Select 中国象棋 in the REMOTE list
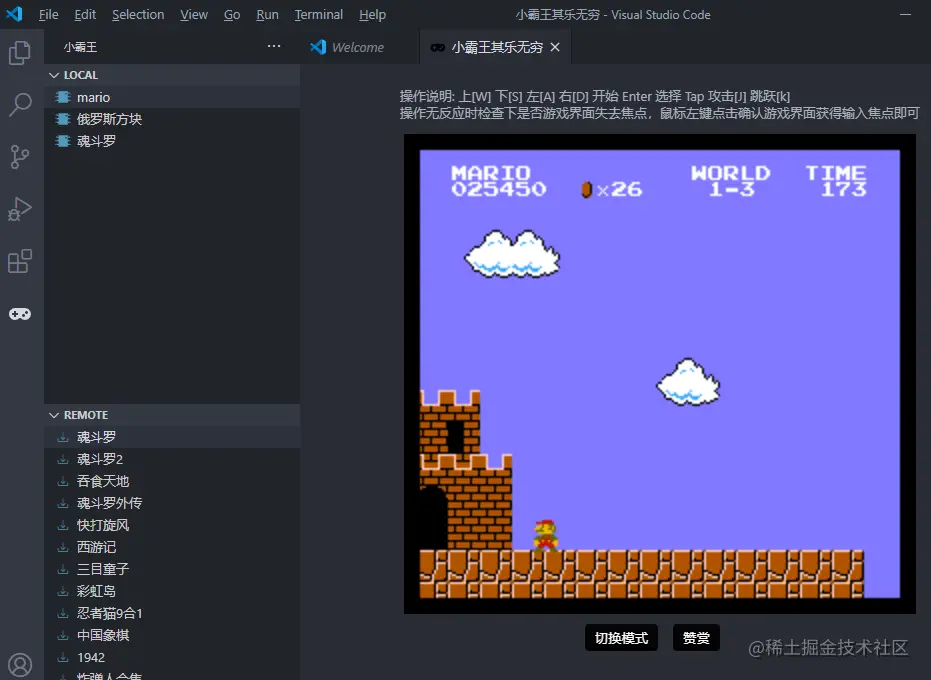Screen dimensions: 931x680 tap(172, 635)
